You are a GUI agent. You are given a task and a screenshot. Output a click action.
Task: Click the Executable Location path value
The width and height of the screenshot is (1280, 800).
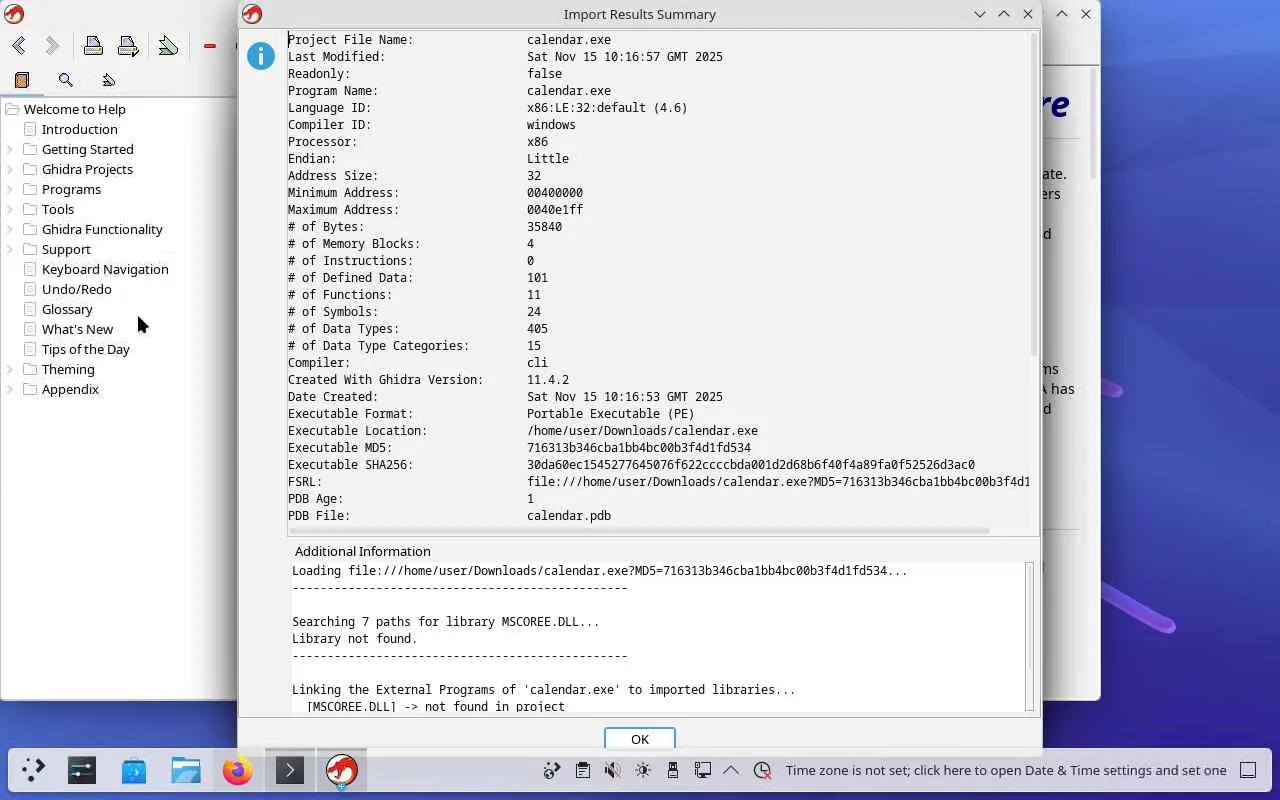click(x=642, y=431)
